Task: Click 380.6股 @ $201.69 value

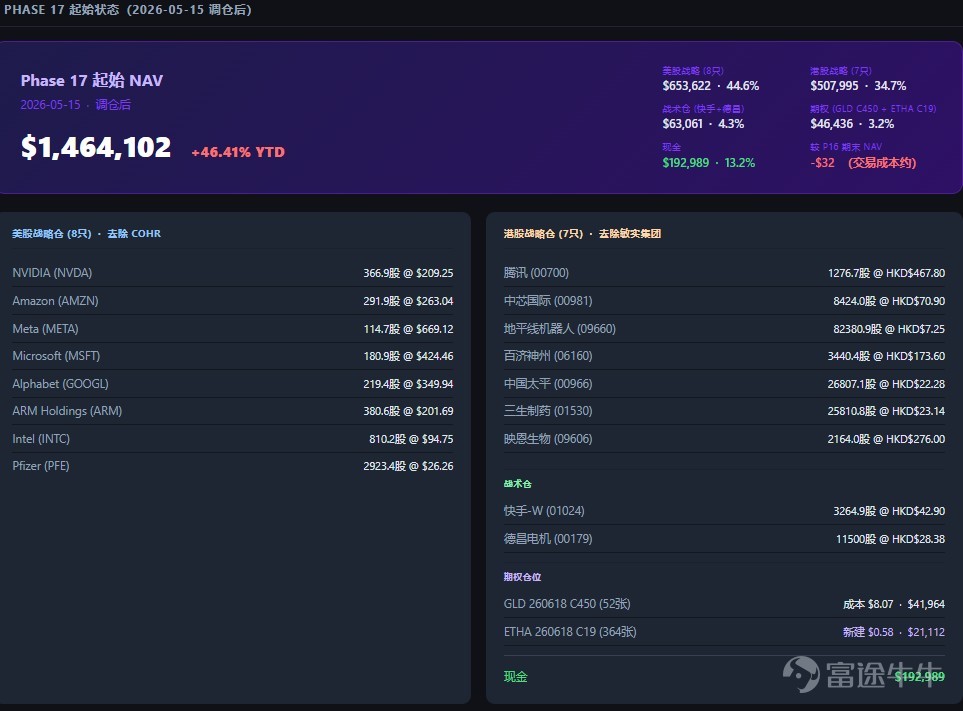Action: (408, 411)
